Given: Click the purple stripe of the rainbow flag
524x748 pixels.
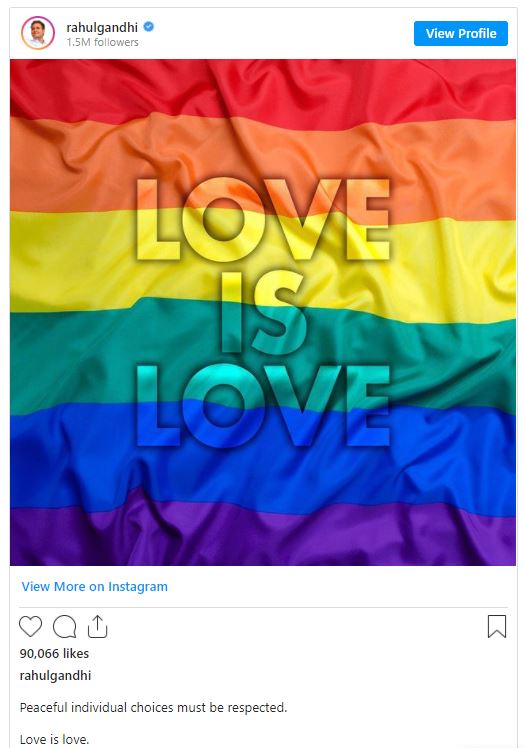Looking at the screenshot, I should point(262,537).
